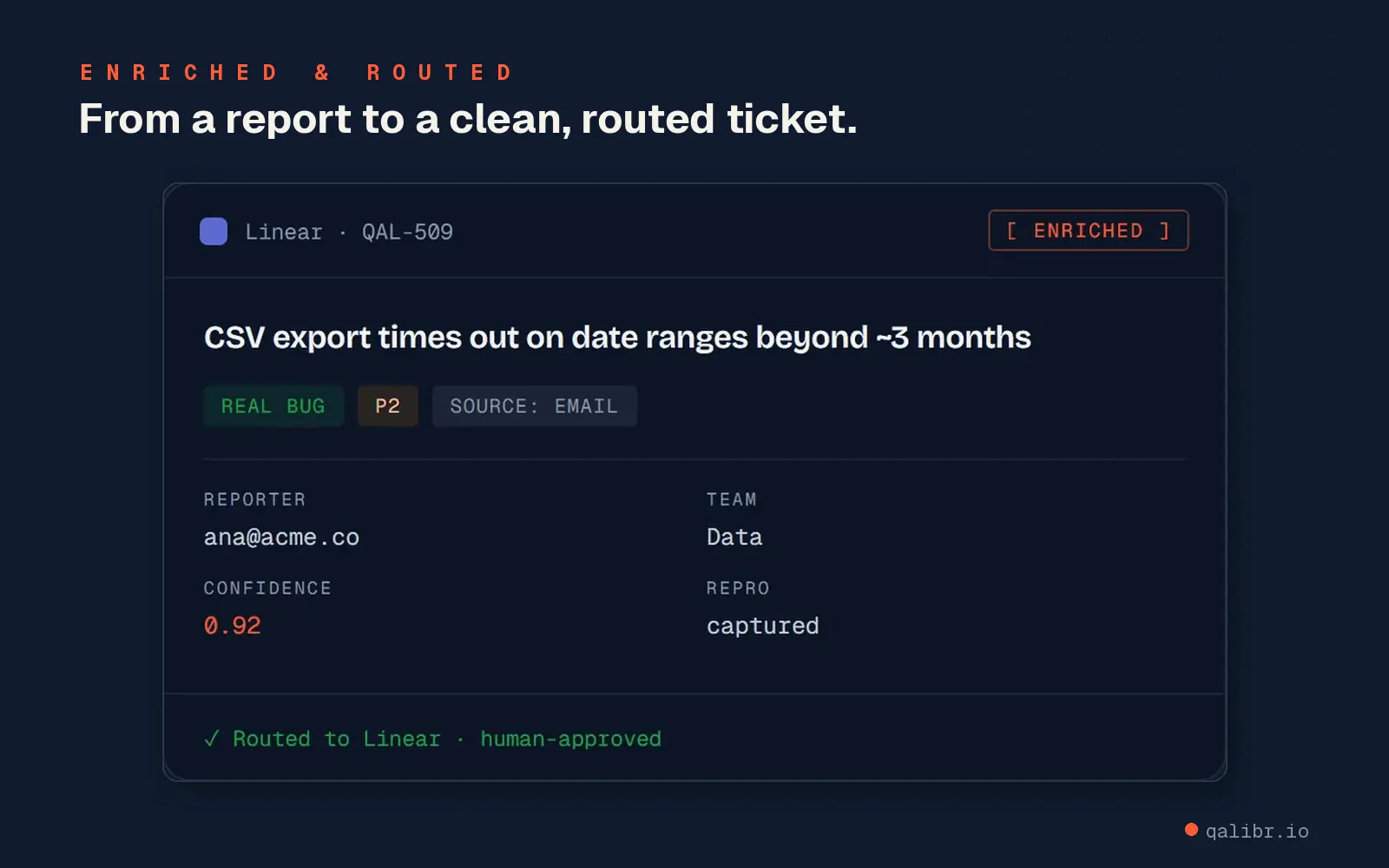
Task: Click the ENRICHED status badge
Action: coord(1088,231)
